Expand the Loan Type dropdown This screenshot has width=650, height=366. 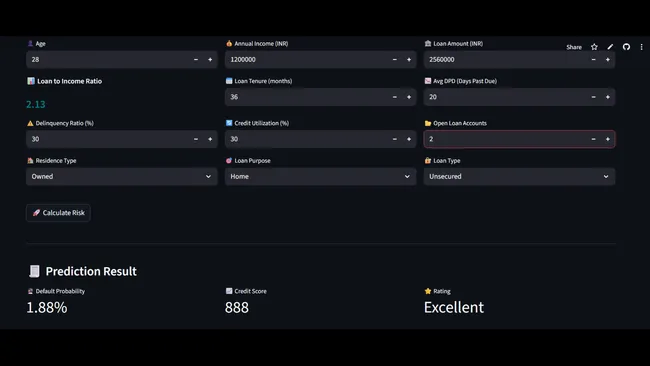click(519, 177)
